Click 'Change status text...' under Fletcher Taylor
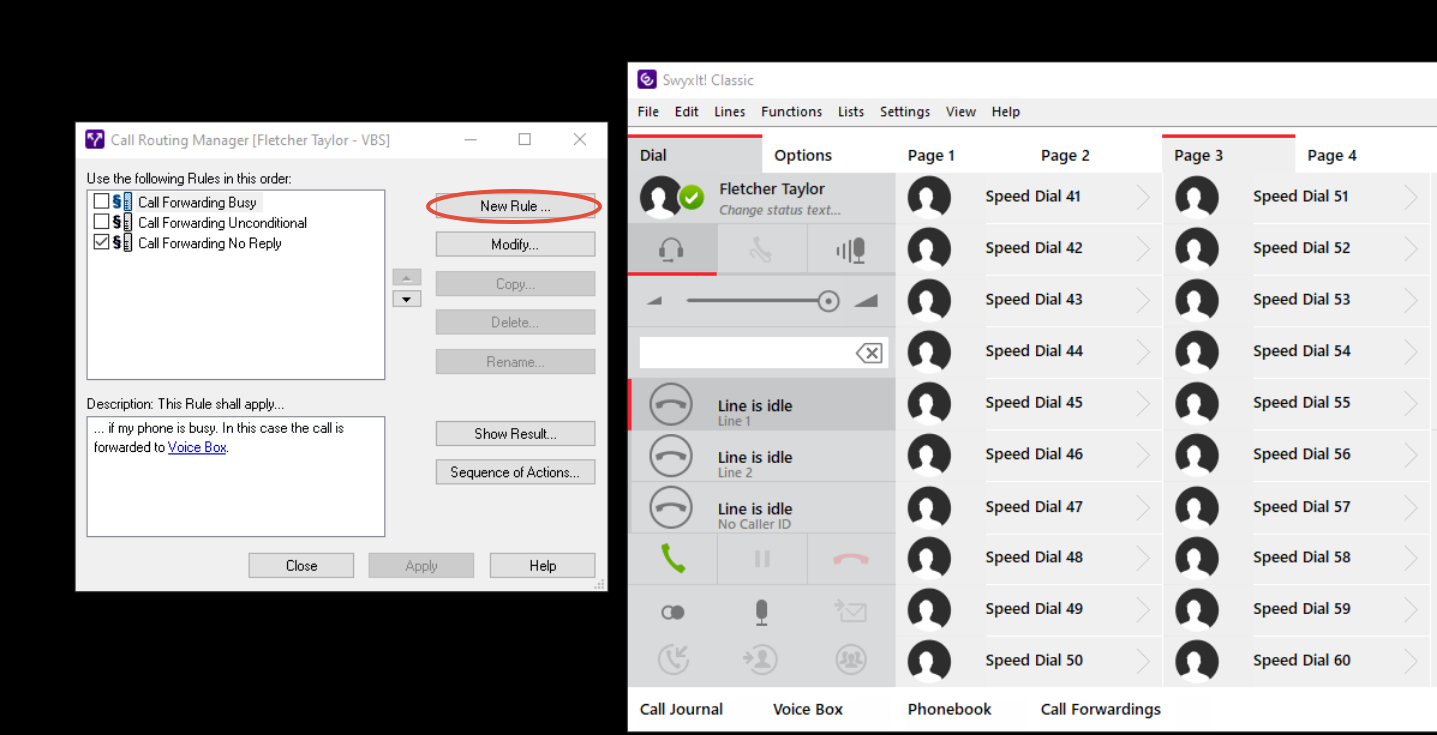 tap(780, 210)
